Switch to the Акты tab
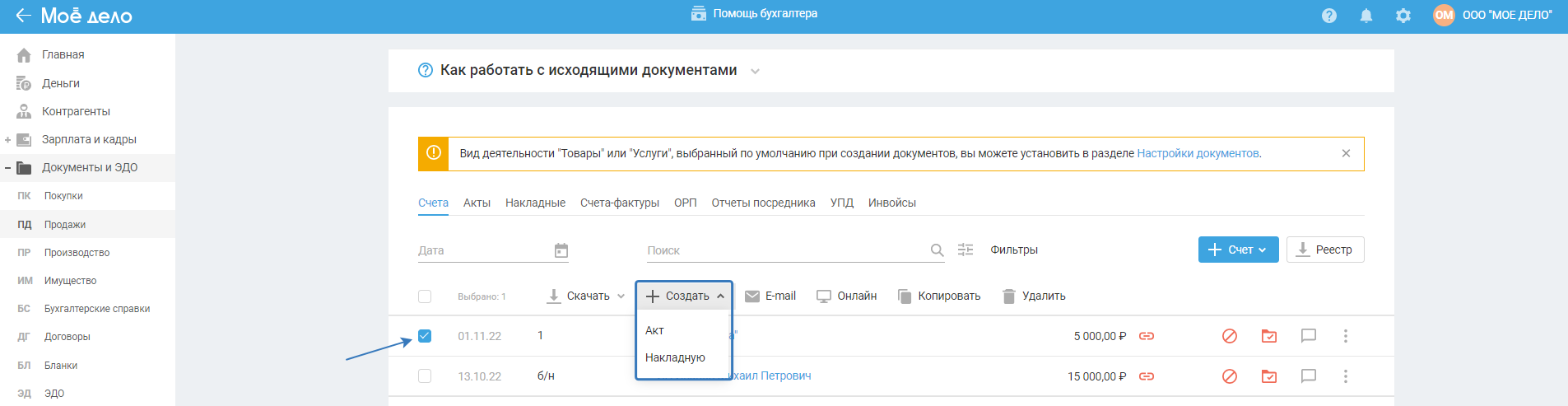This screenshot has width=1568, height=406. pos(477,203)
